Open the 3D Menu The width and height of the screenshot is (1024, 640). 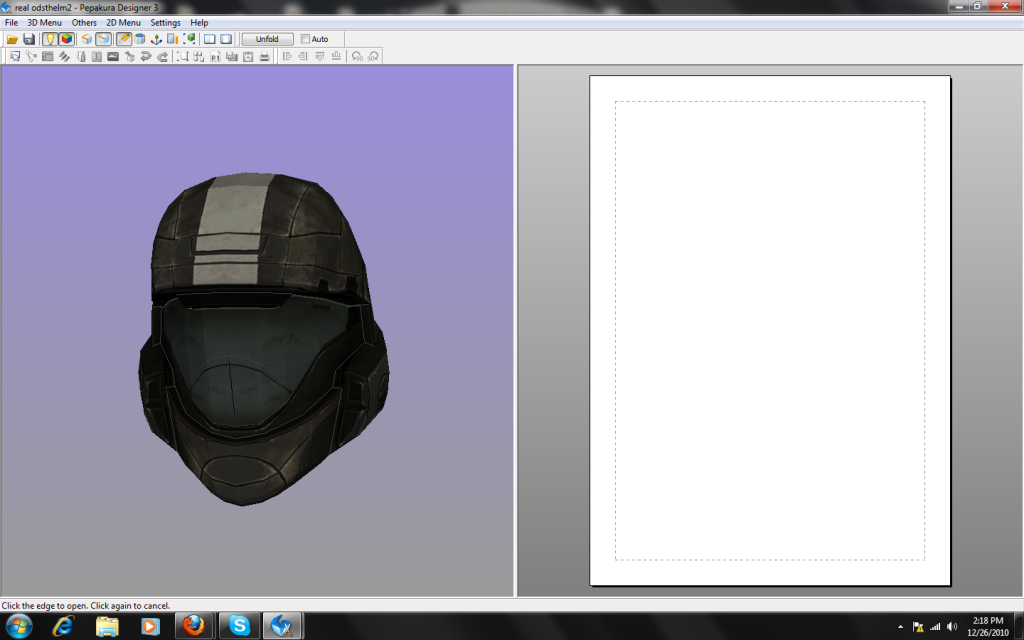[44, 22]
